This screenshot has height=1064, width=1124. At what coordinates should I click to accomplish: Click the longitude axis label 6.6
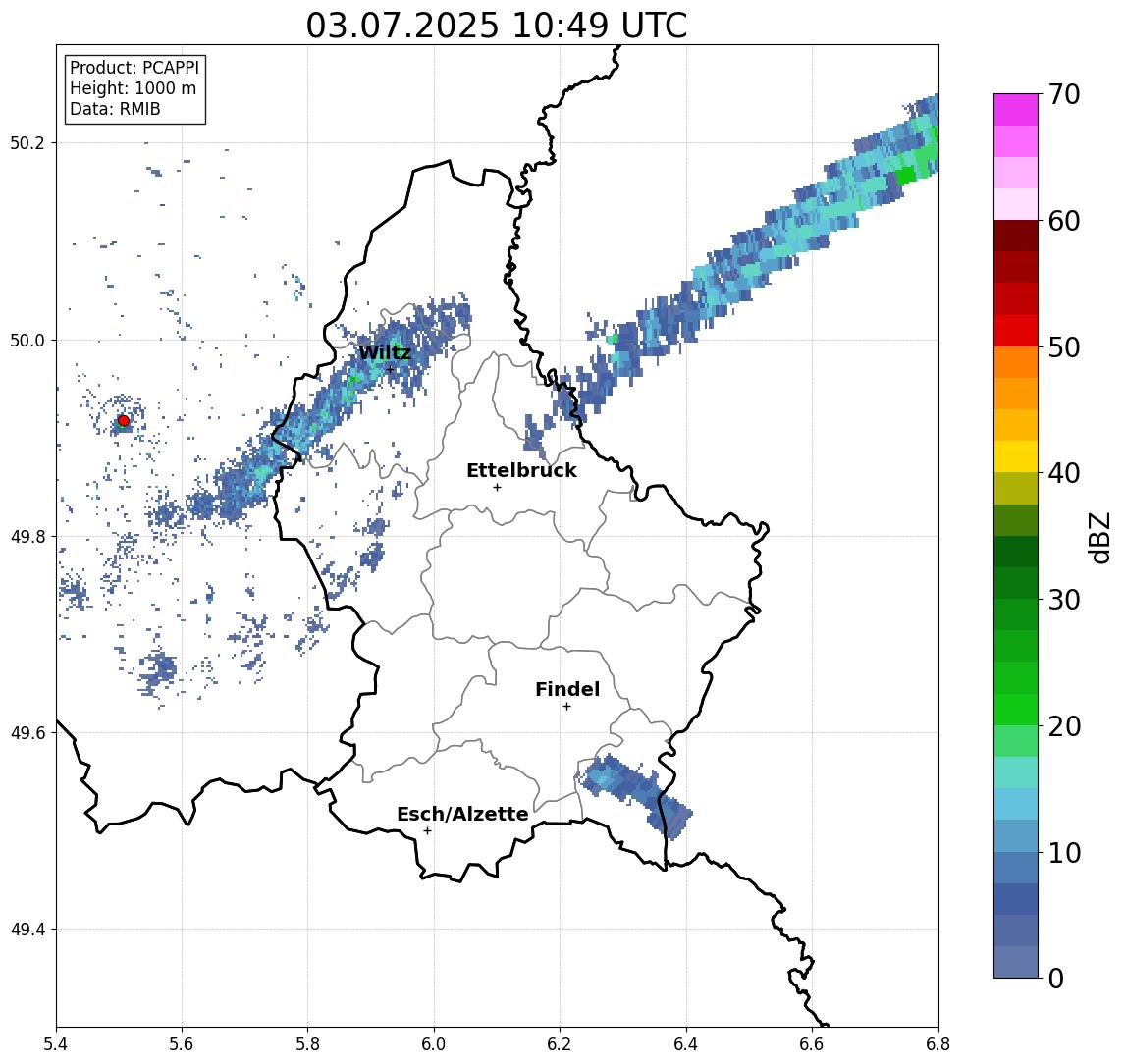(812, 1044)
